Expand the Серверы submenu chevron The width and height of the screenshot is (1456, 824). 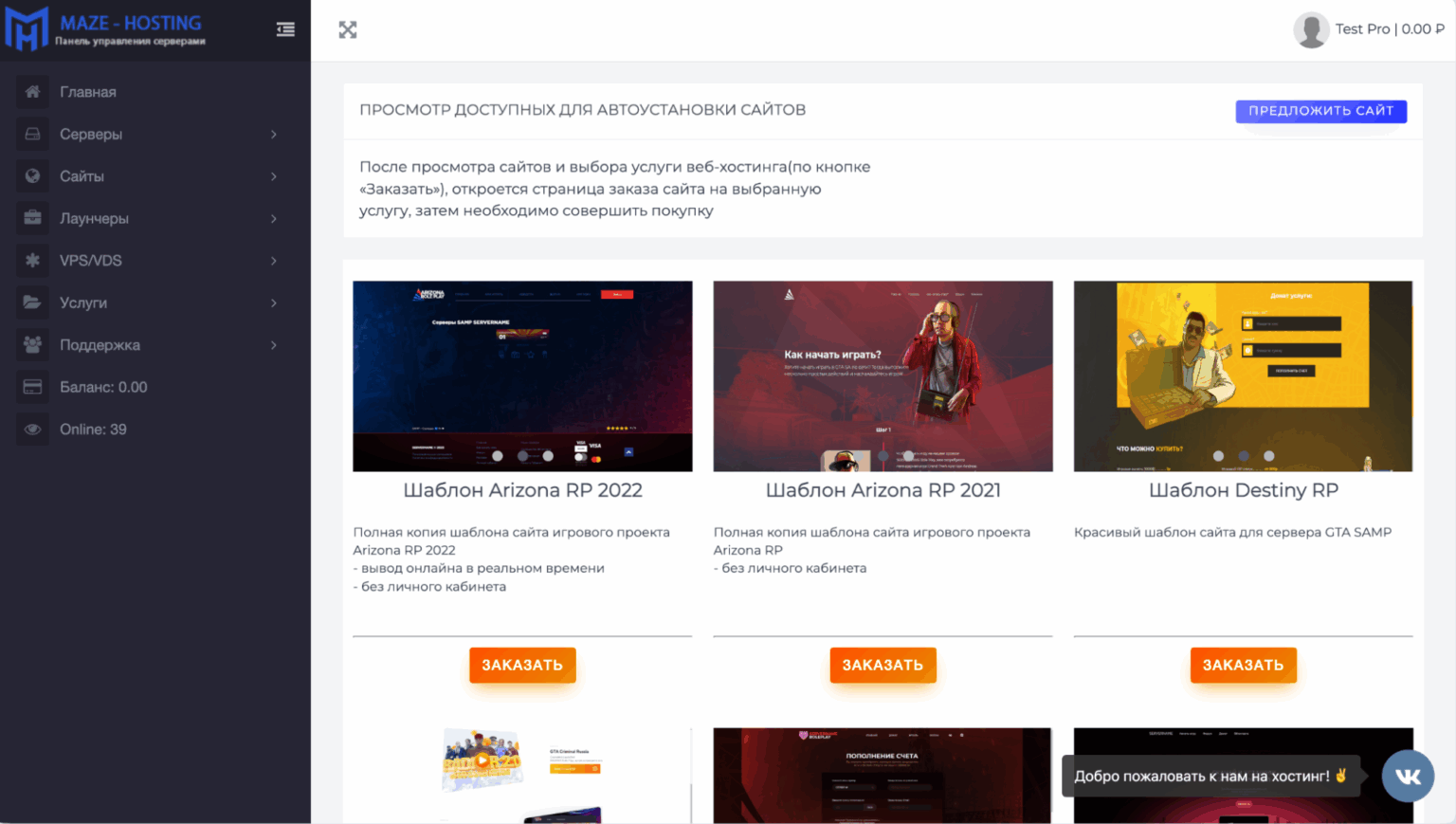tap(274, 134)
